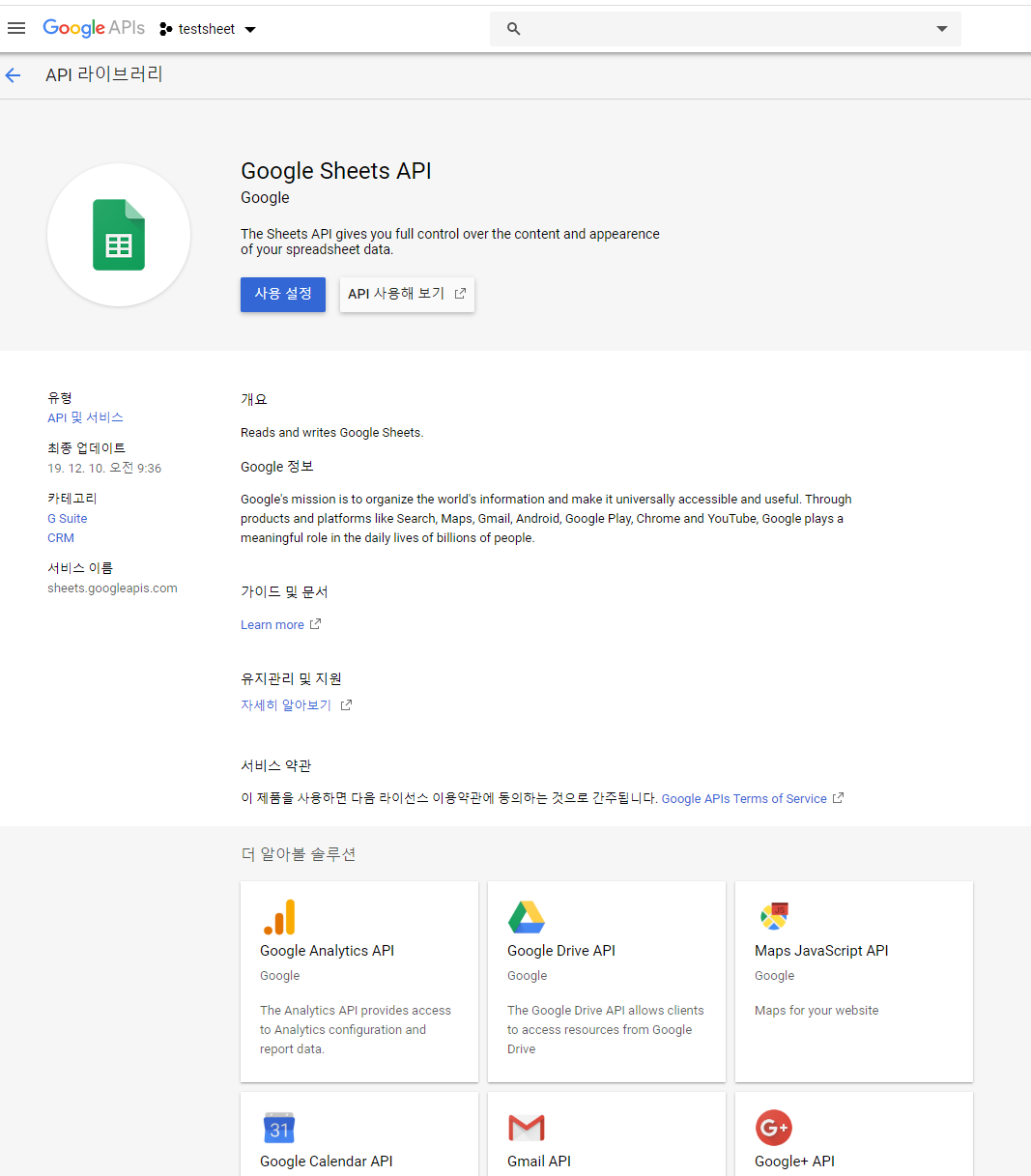
Task: Open the Google Drive API card title
Action: pyautogui.click(x=561, y=951)
